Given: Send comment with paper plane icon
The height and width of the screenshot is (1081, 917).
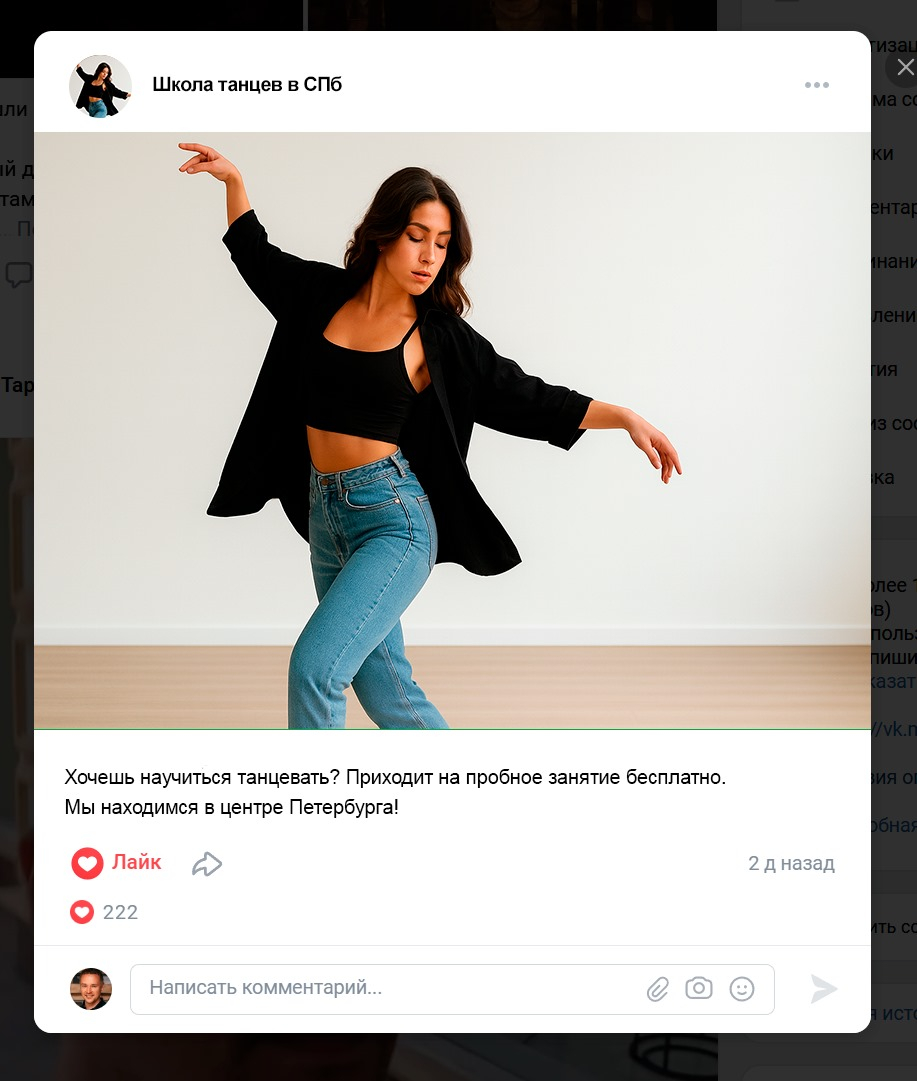Looking at the screenshot, I should click(823, 989).
